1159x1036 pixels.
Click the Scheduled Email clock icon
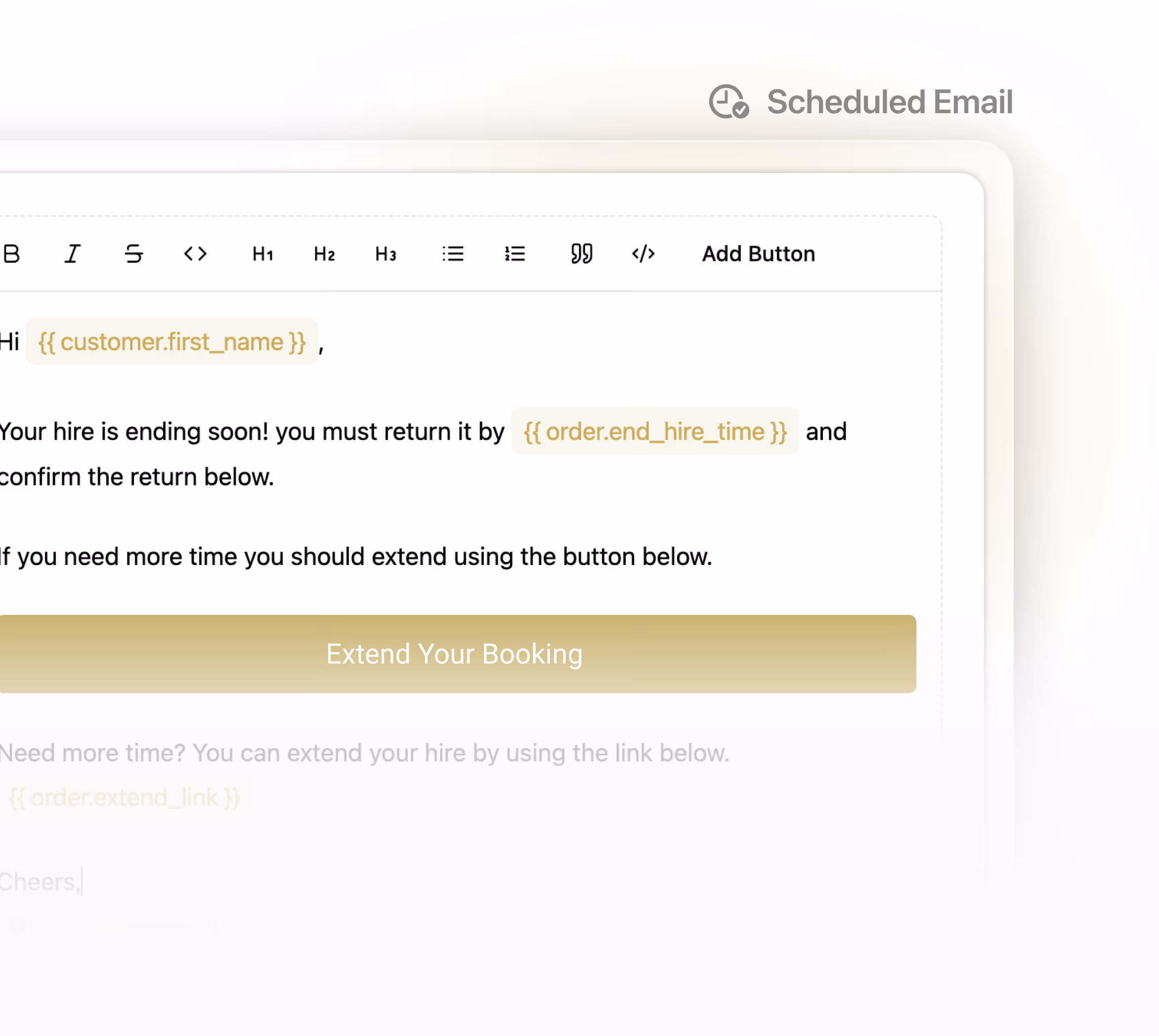pos(728,102)
